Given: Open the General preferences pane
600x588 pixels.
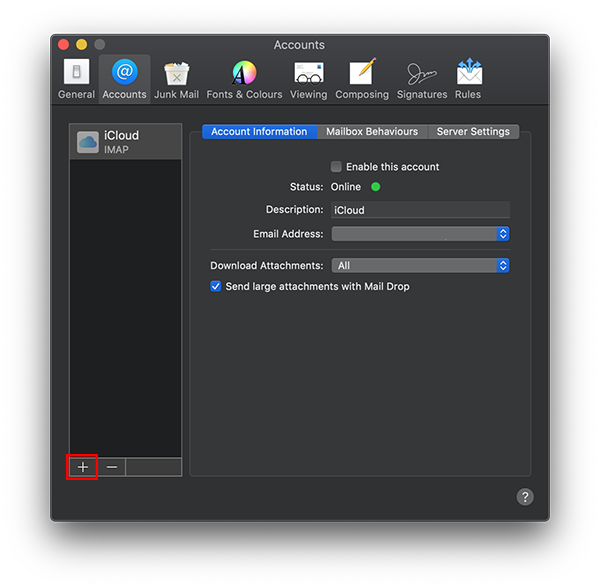Looking at the screenshot, I should point(76,79).
